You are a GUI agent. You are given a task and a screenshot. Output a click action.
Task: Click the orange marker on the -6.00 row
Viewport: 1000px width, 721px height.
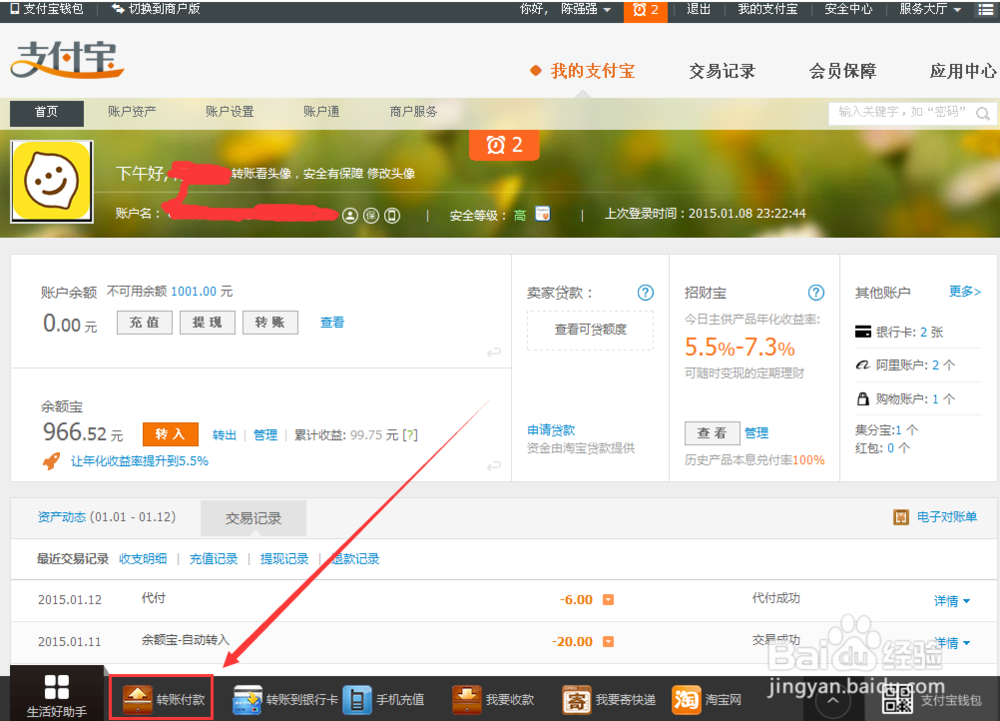coord(608,599)
